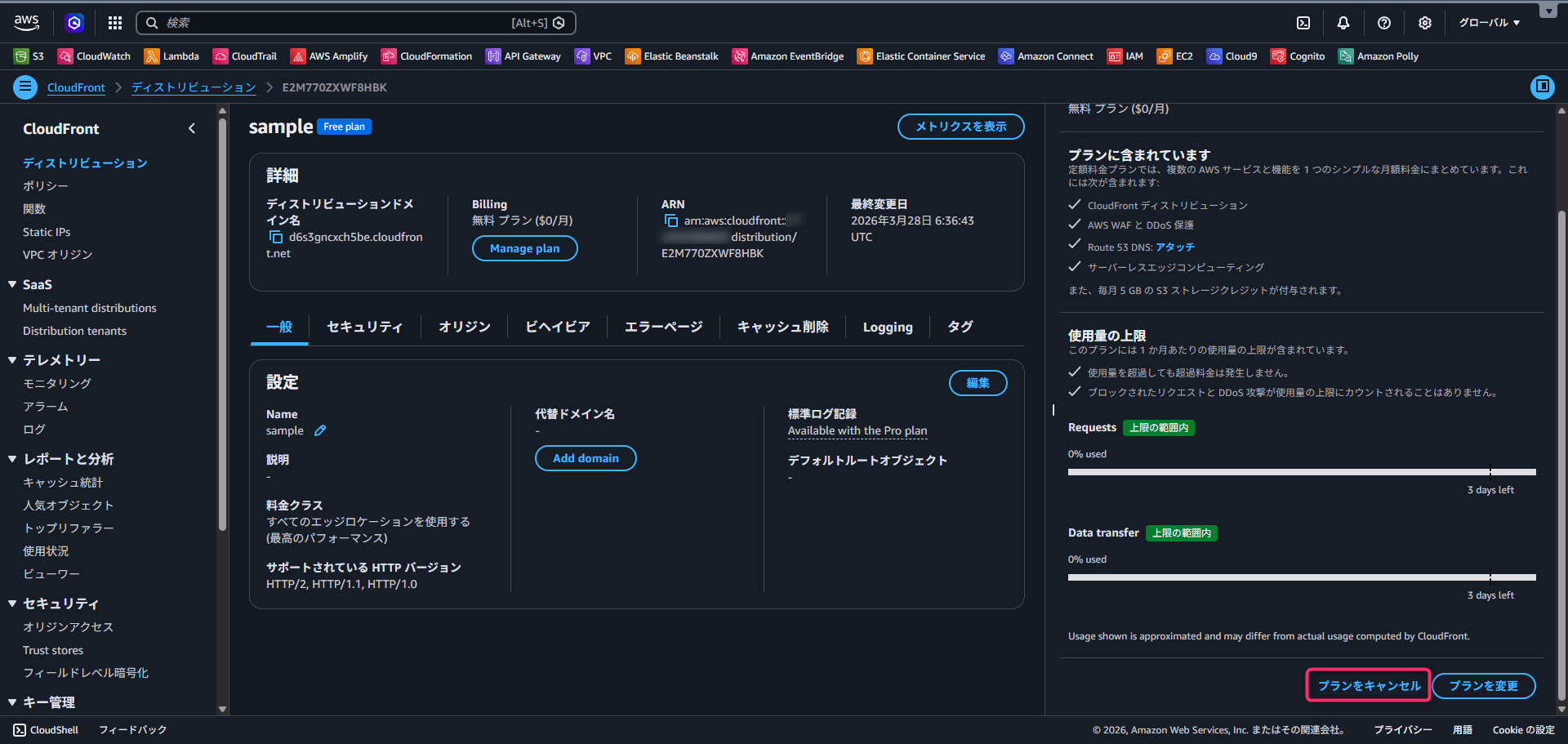The width and height of the screenshot is (1568, 744).
Task: Copy the ARN value
Action: coord(671,221)
